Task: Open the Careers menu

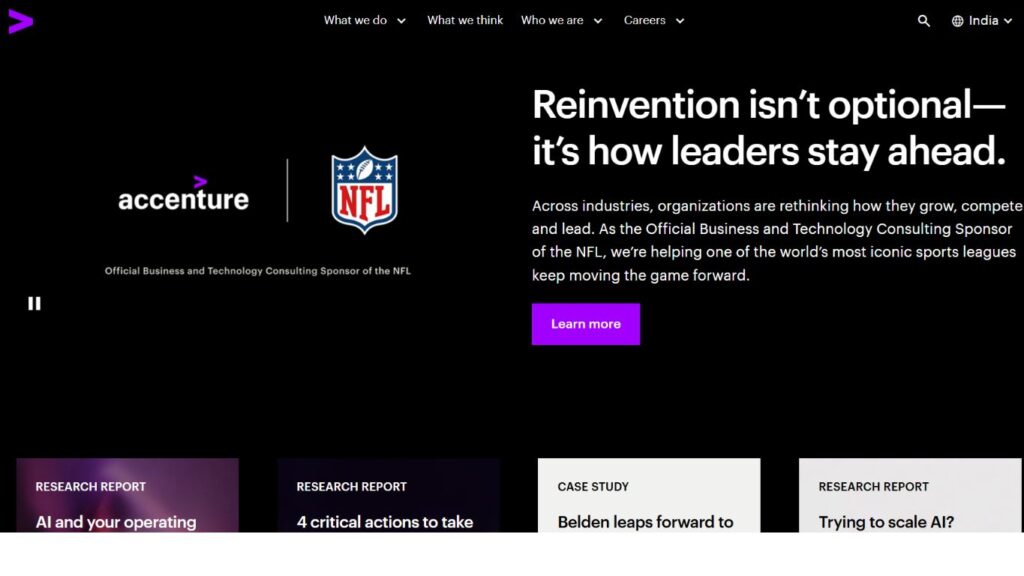Action: pos(645,20)
